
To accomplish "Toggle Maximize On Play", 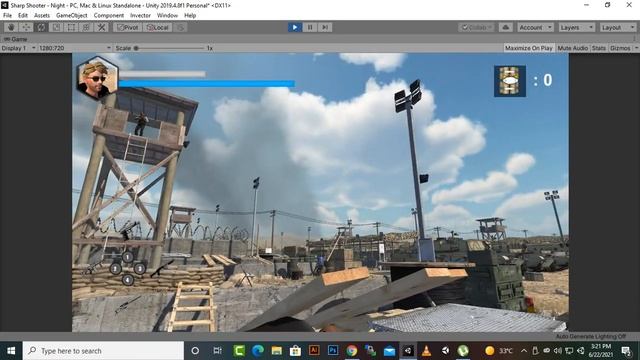I will (x=529, y=48).
